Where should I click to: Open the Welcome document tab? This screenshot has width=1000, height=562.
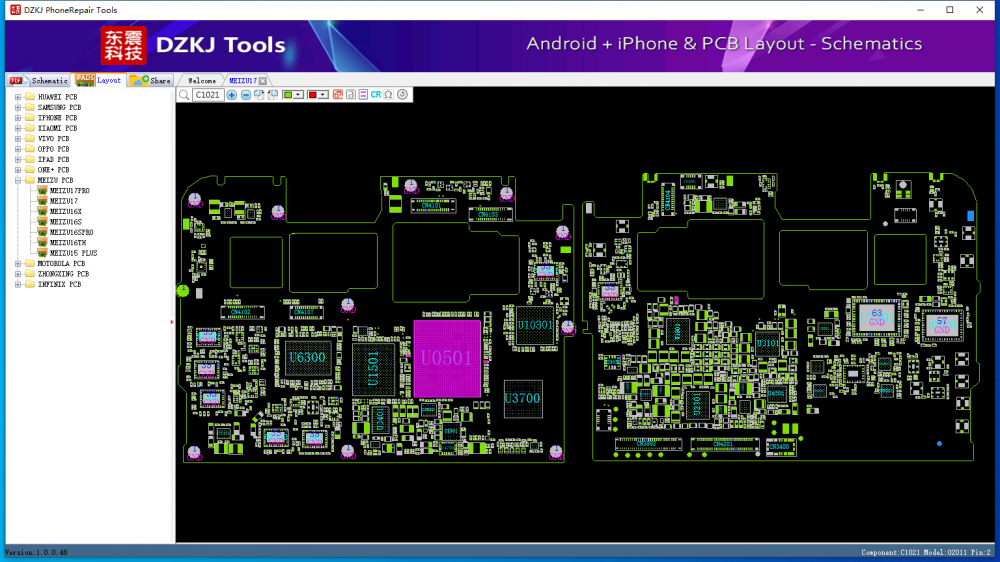[202, 80]
